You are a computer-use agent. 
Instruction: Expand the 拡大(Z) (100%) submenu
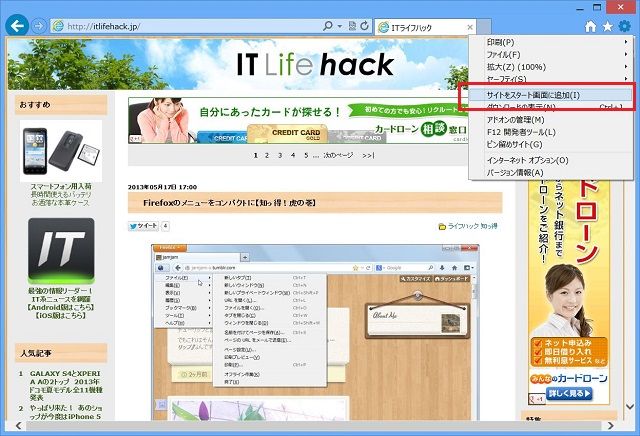click(x=551, y=67)
